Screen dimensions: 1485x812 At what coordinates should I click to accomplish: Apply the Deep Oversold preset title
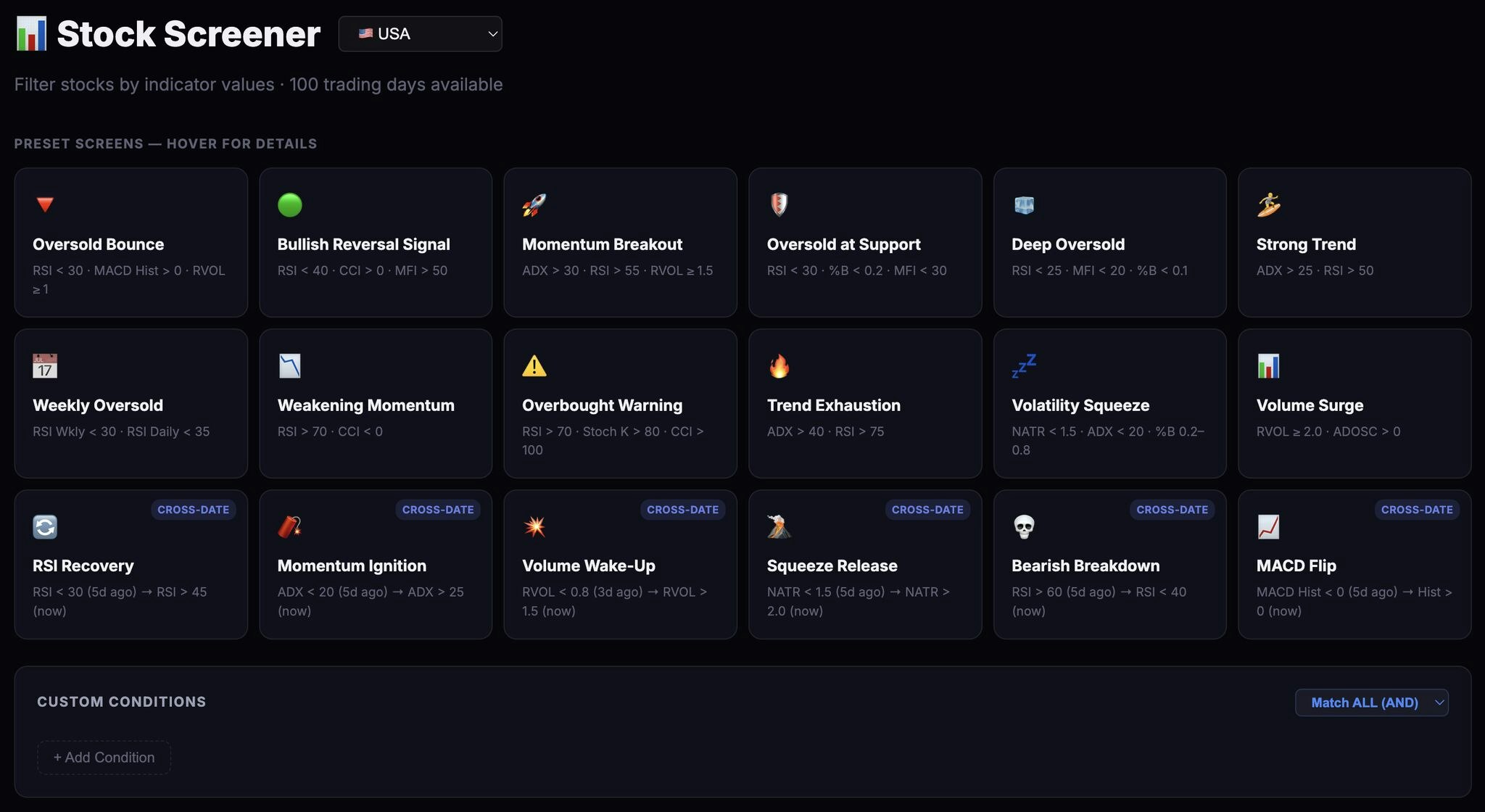1068,244
